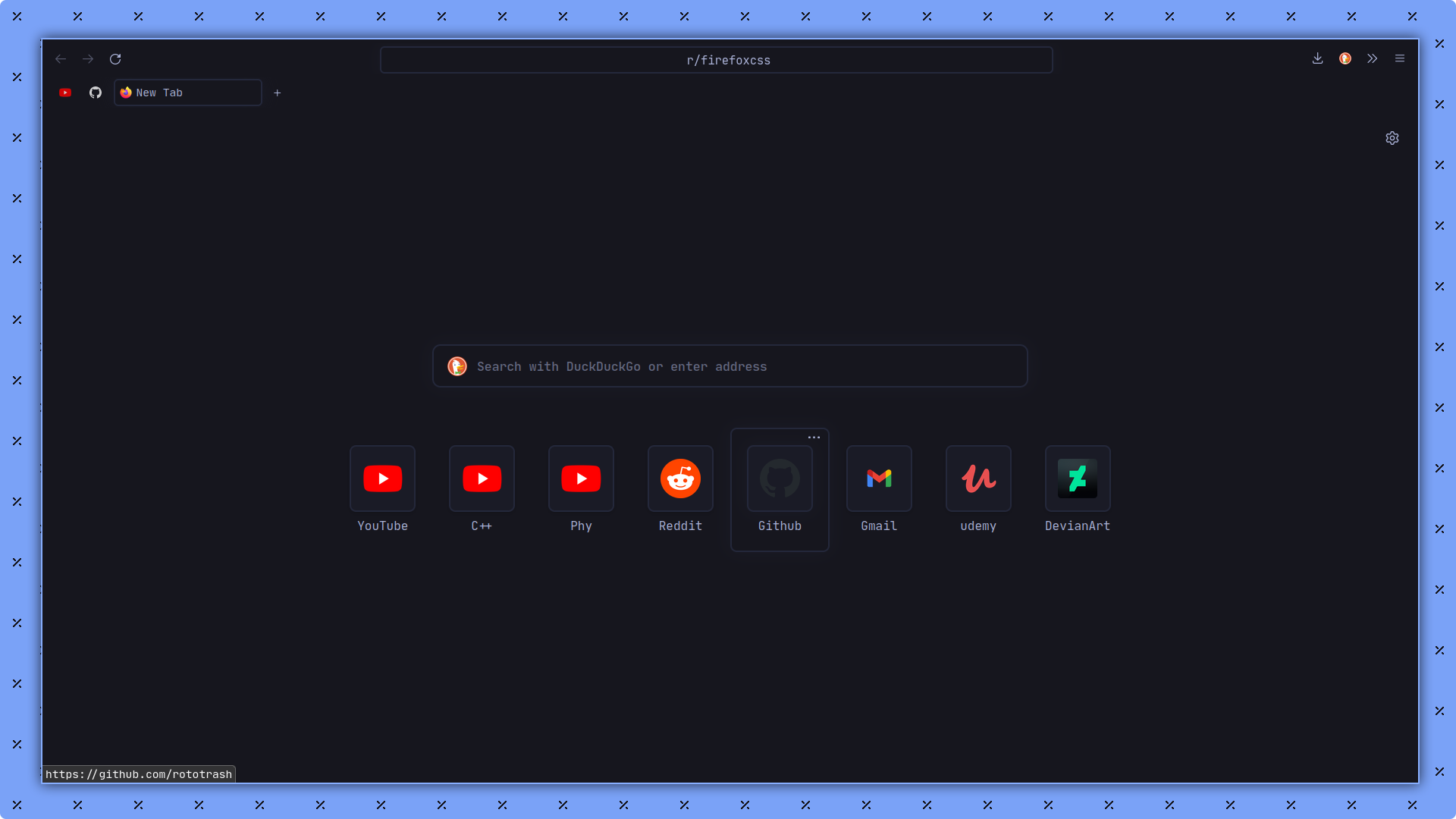Open the DevianArt shortcut tile
This screenshot has width=1456, height=819.
pos(1078,479)
